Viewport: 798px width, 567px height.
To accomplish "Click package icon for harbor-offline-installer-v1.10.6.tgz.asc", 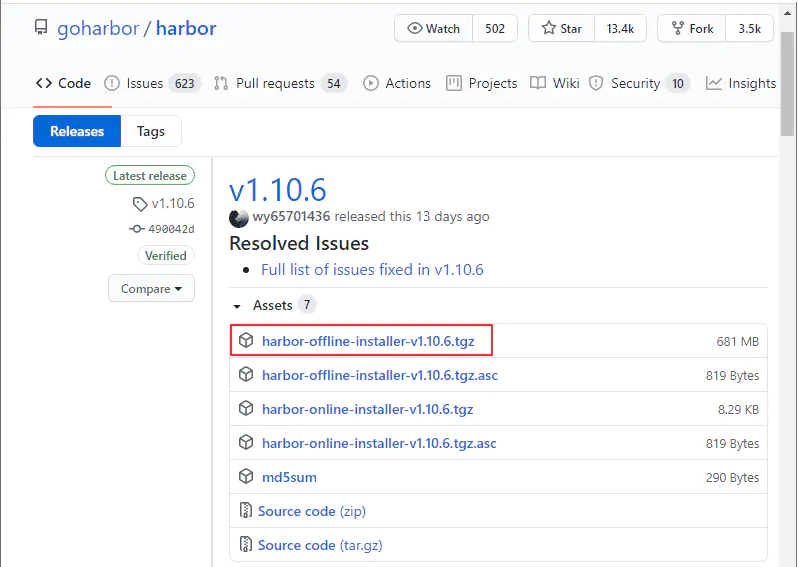I will [x=246, y=374].
